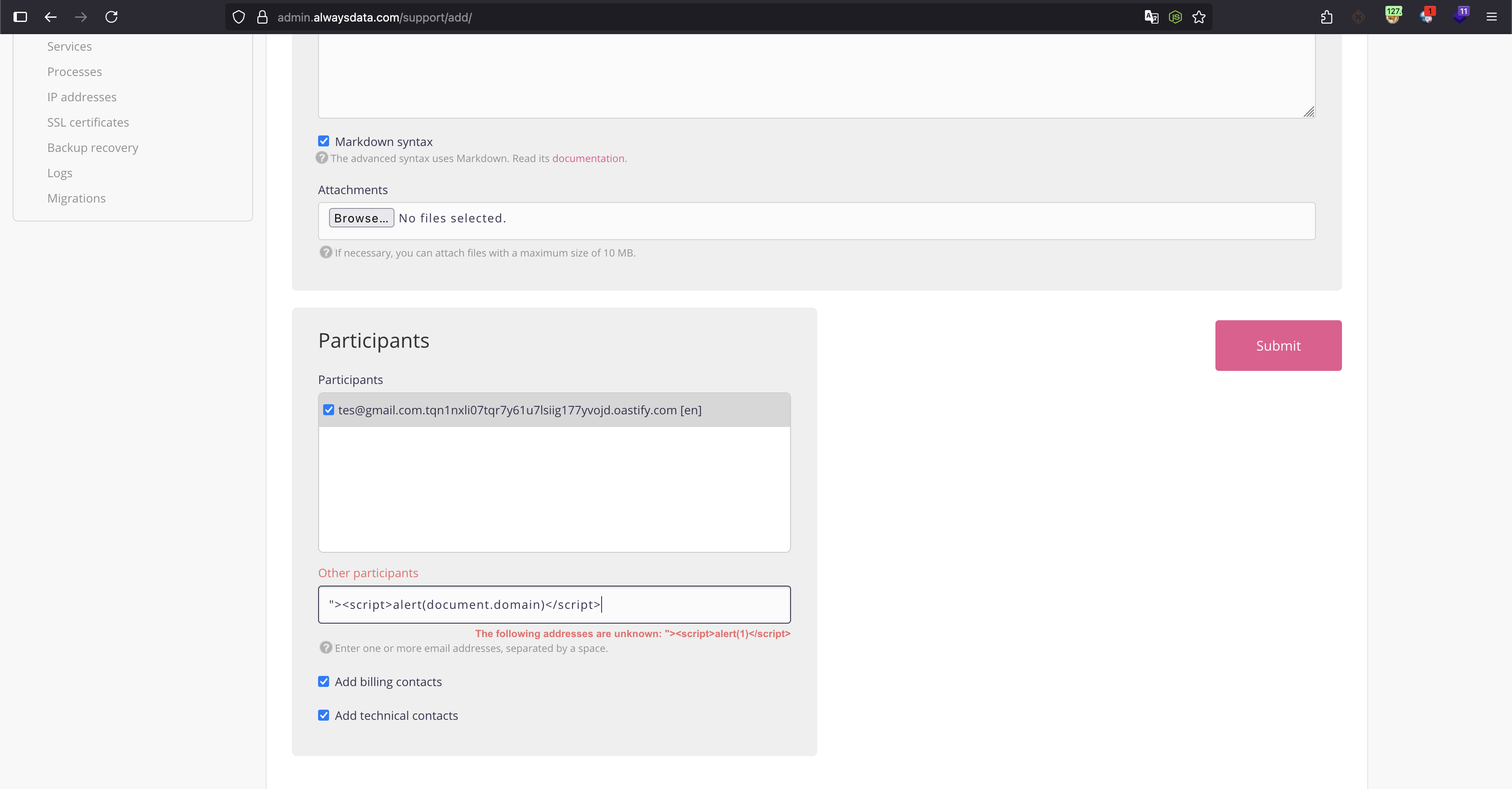
Task: Click the browser back arrow
Action: point(51,17)
